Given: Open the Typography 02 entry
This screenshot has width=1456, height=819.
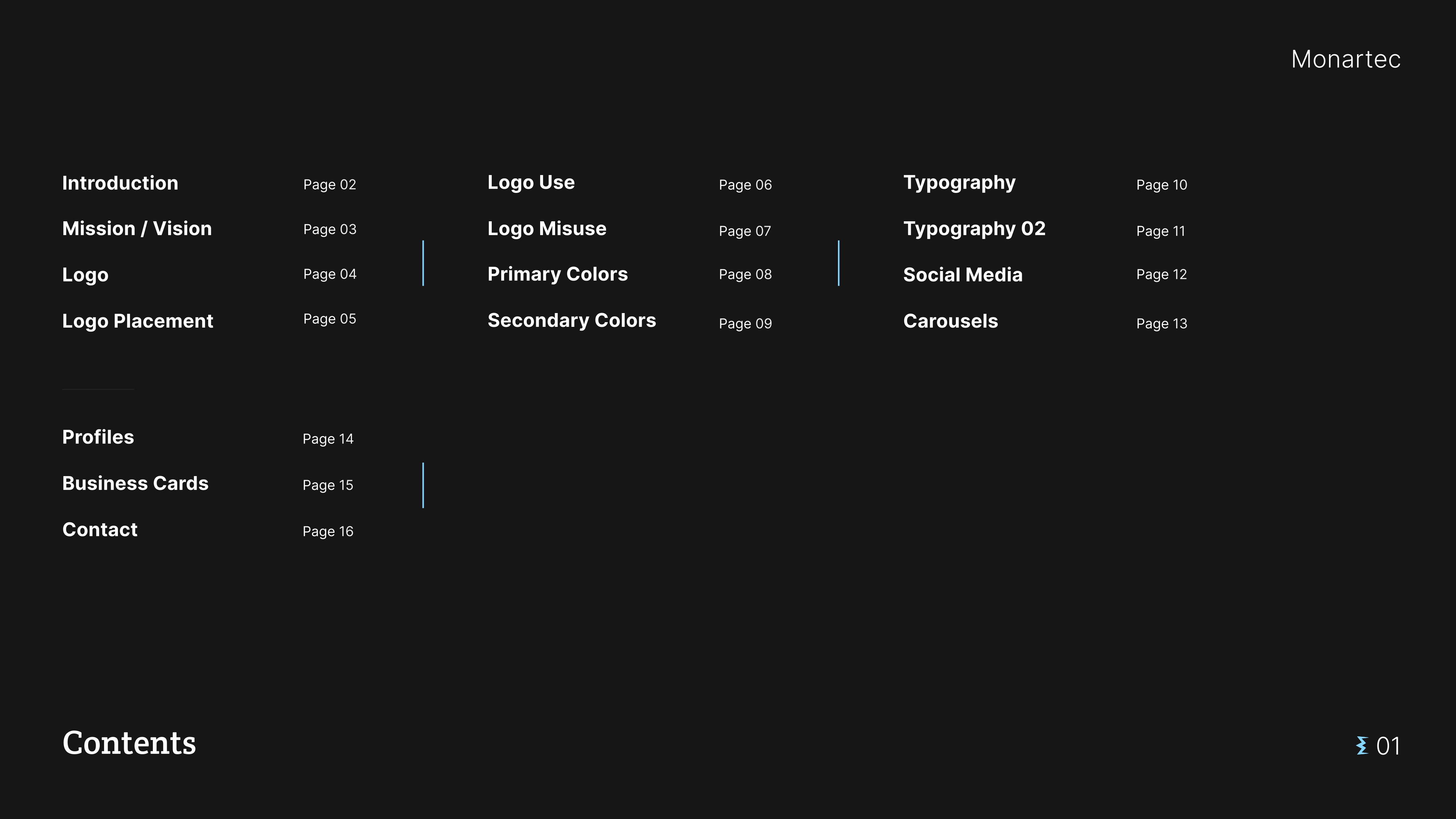Looking at the screenshot, I should 974,229.
